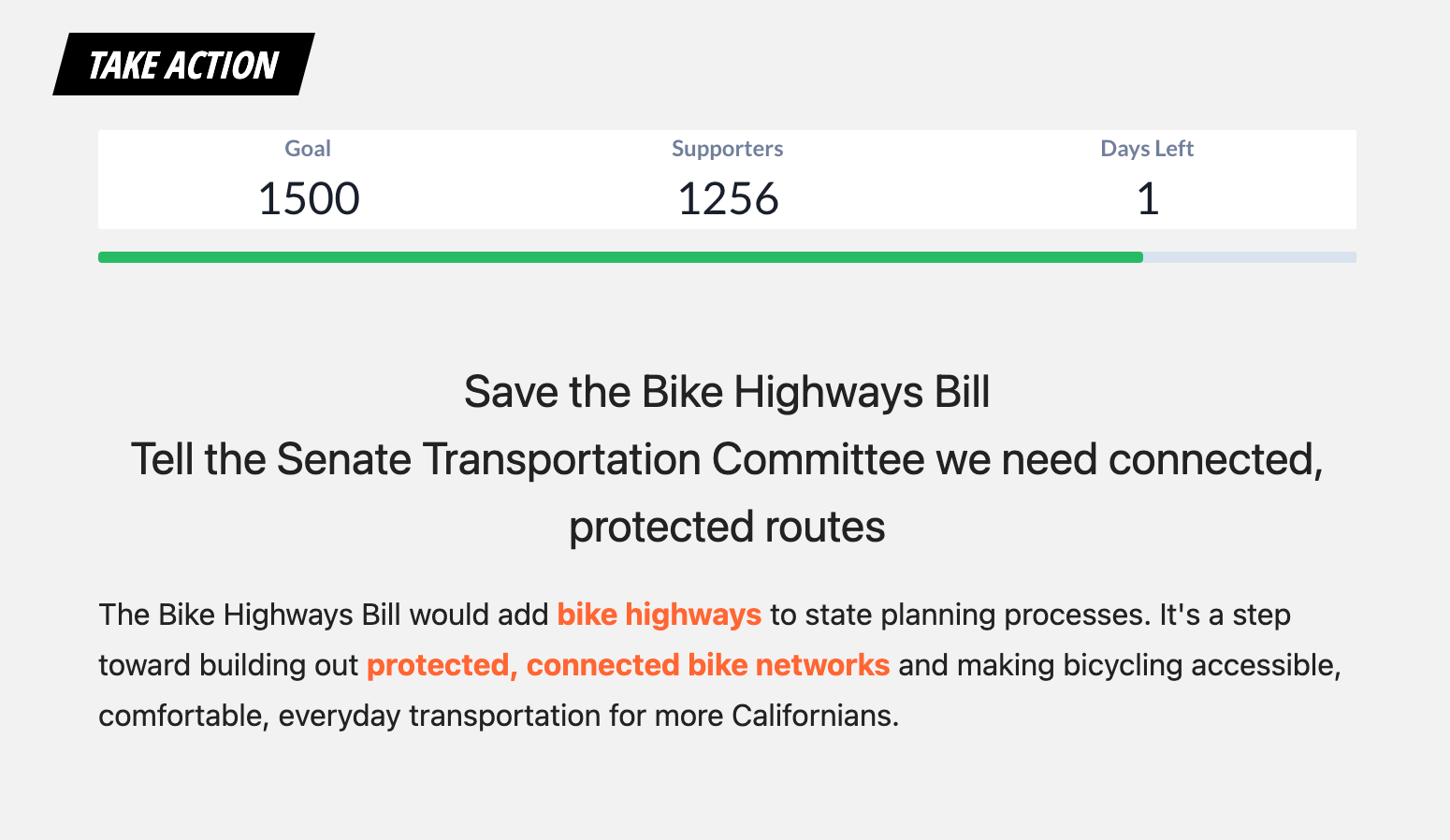Click the unfilled end of progress bar
The height and width of the screenshot is (840, 1450).
1250,257
